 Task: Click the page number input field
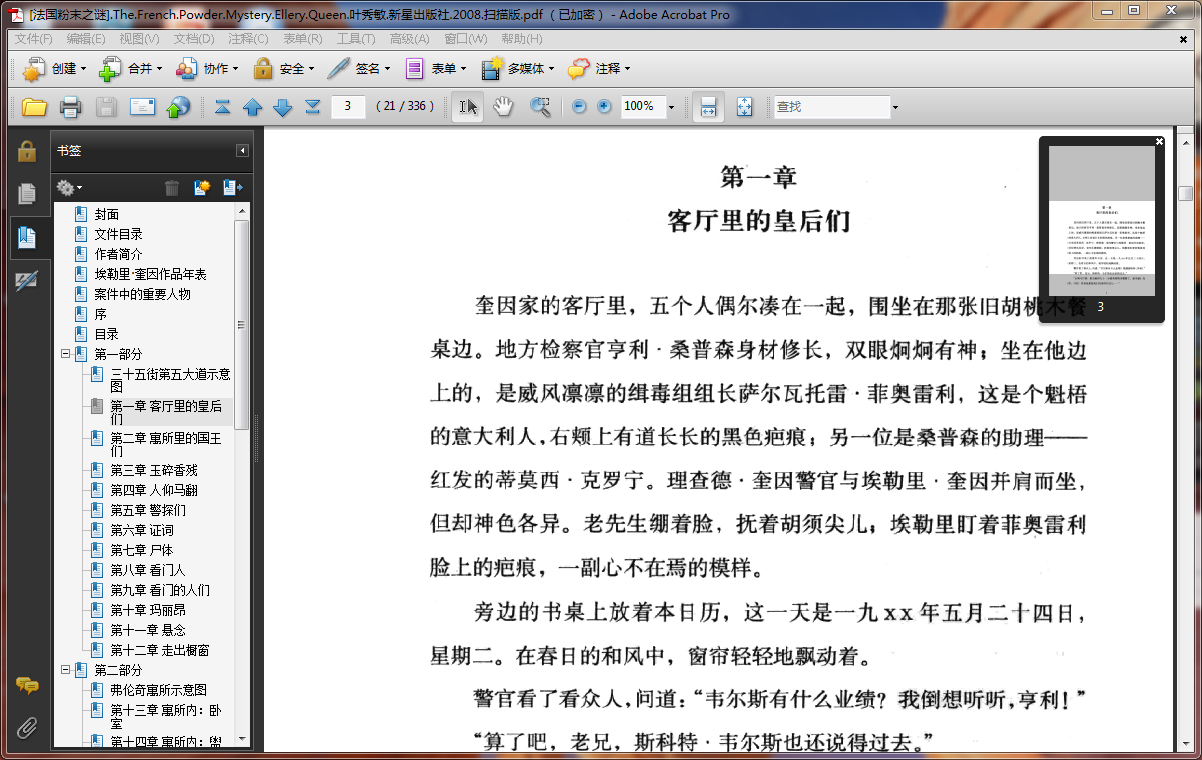point(348,106)
